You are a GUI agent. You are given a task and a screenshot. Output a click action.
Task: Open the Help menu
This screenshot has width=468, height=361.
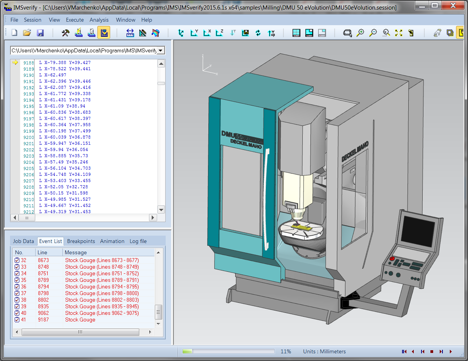coord(146,20)
